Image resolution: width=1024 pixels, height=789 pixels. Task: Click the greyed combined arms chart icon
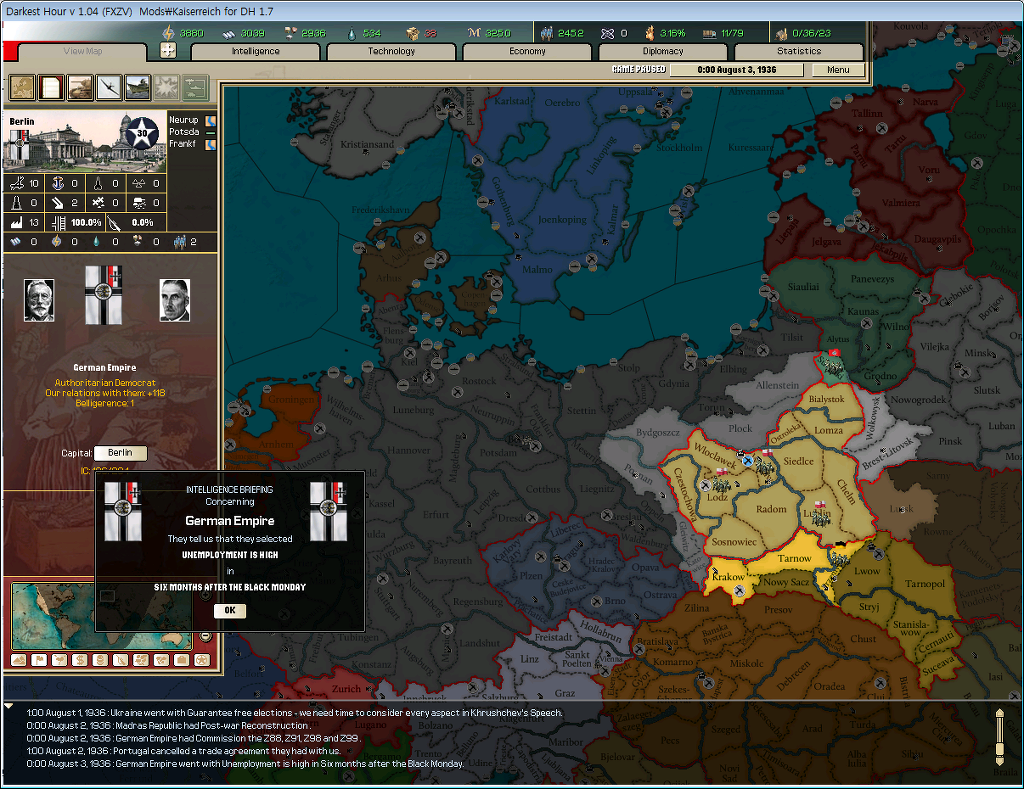(195, 88)
